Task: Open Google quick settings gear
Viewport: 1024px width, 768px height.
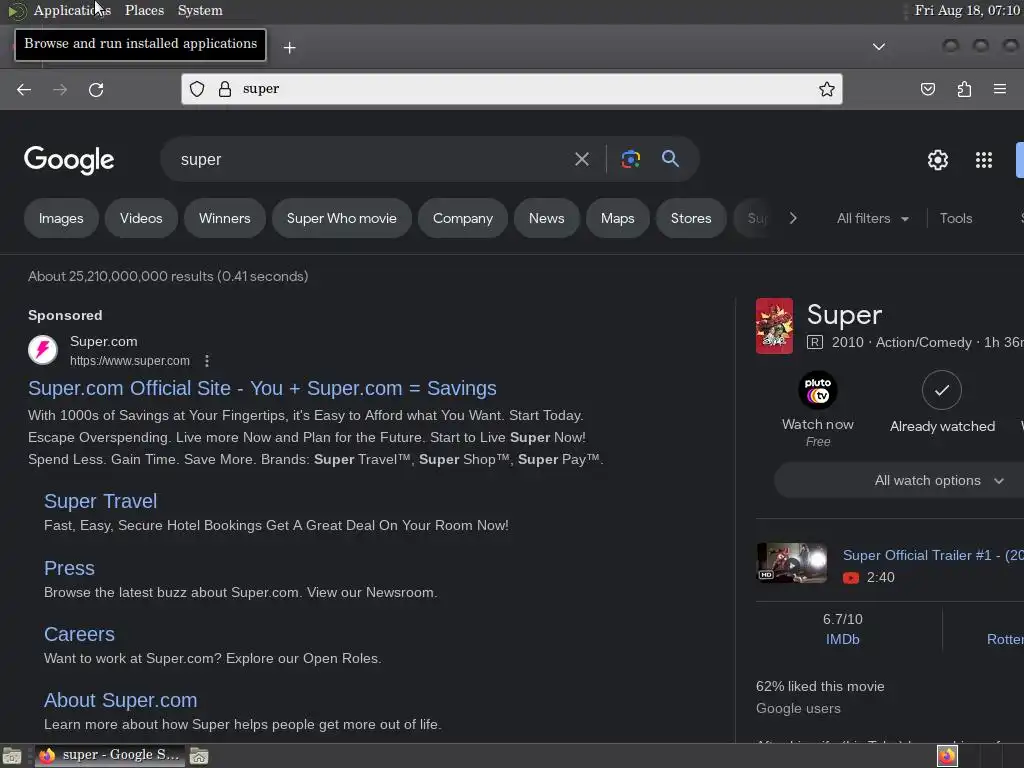Action: (x=938, y=160)
